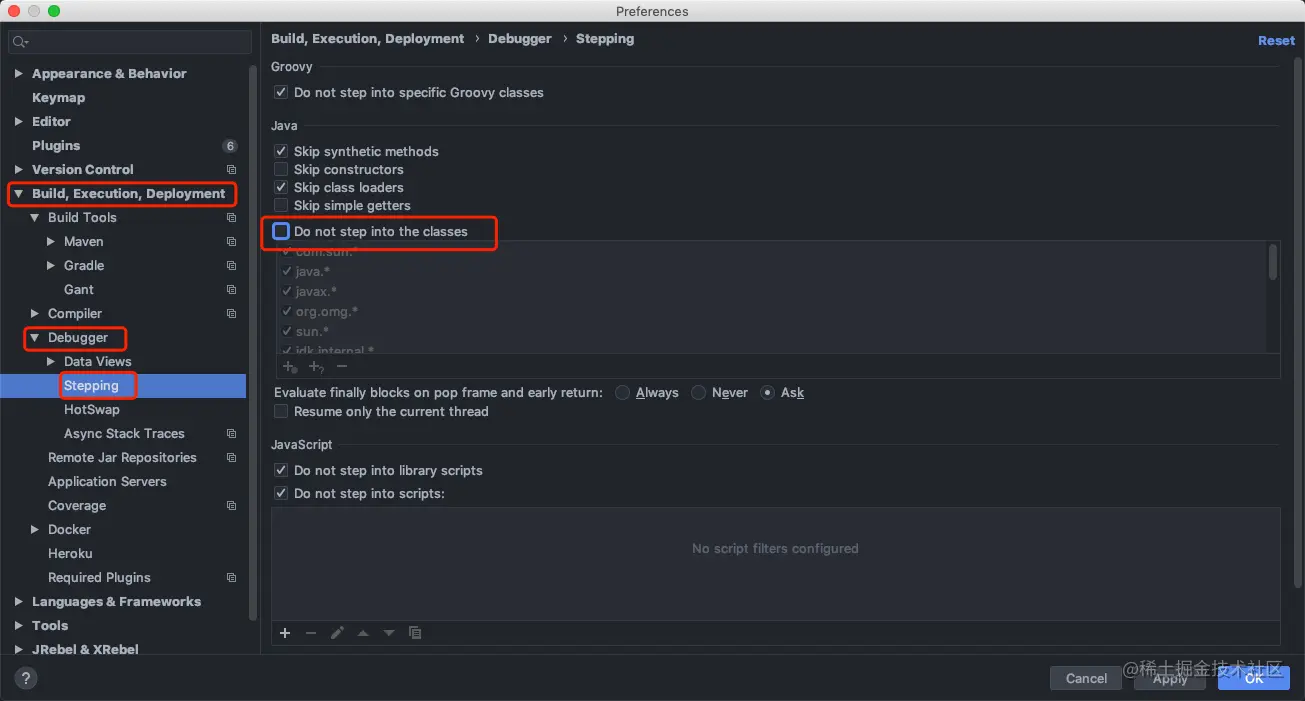Viewport: 1305px width, 701px height.
Task: Uncheck Do not step into library scripts
Action: point(281,470)
